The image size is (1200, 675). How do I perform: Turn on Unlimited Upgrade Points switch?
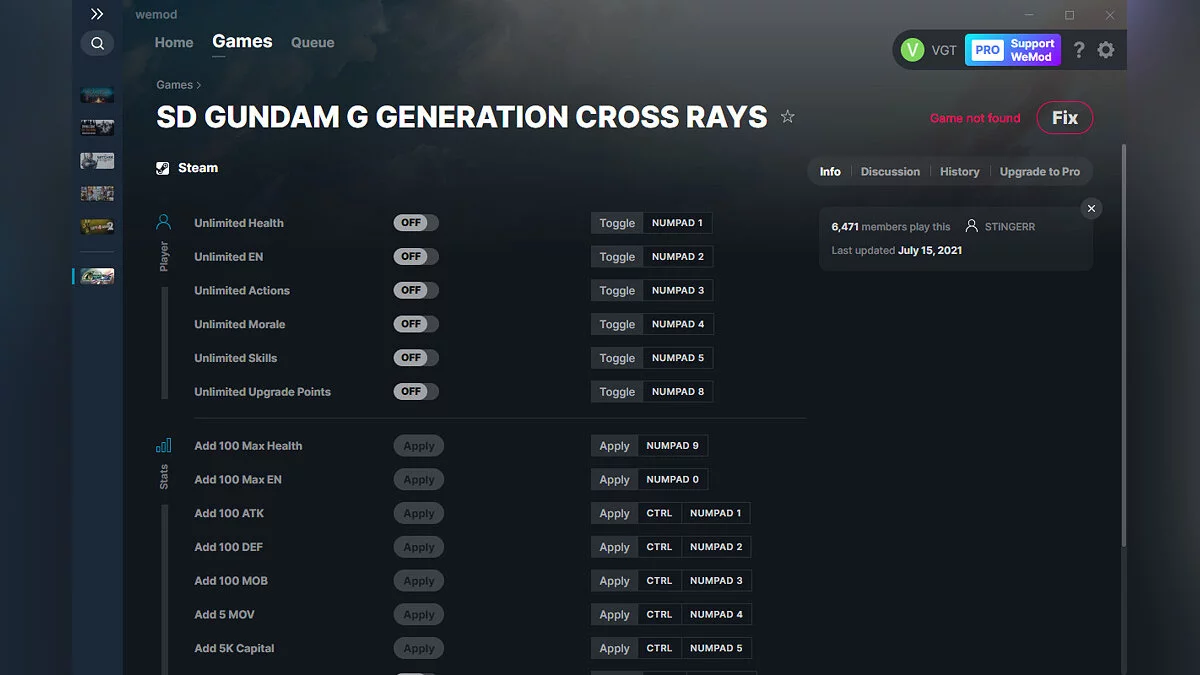click(x=416, y=392)
